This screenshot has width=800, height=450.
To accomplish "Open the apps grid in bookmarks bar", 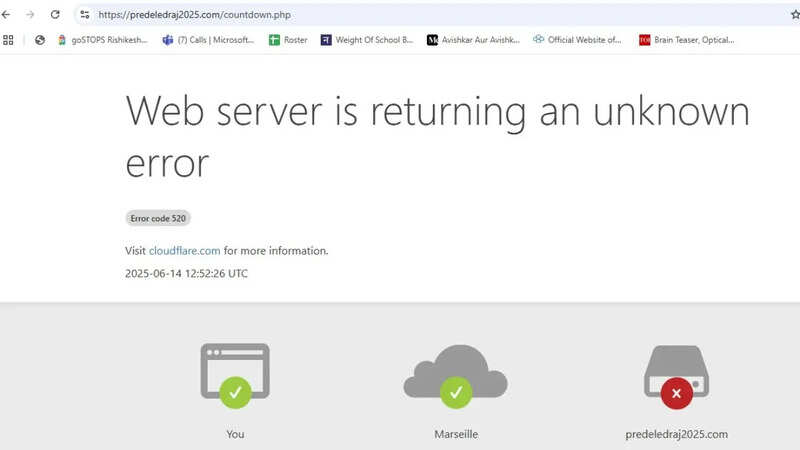I will coord(9,40).
